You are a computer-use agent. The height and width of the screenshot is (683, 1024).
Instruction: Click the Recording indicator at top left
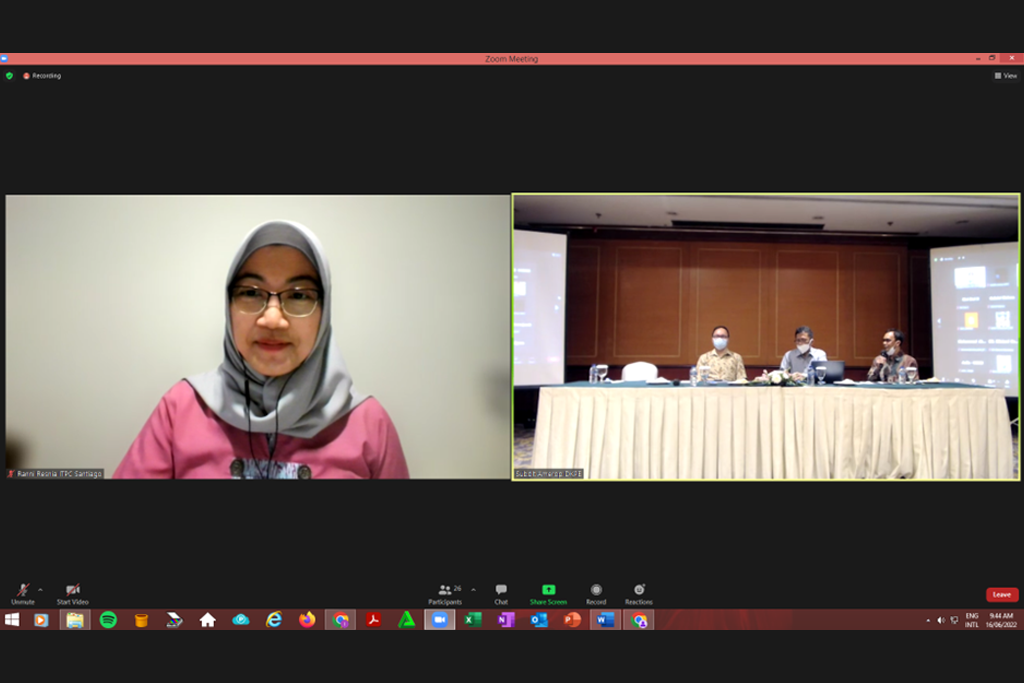[x=42, y=76]
